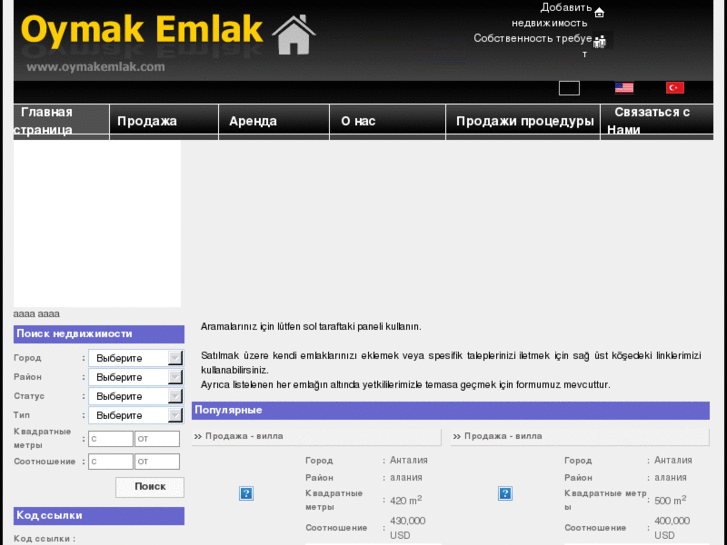Image resolution: width=727 pixels, height=545 pixels.
Task: Open the О нас menu item
Action: tap(388, 121)
